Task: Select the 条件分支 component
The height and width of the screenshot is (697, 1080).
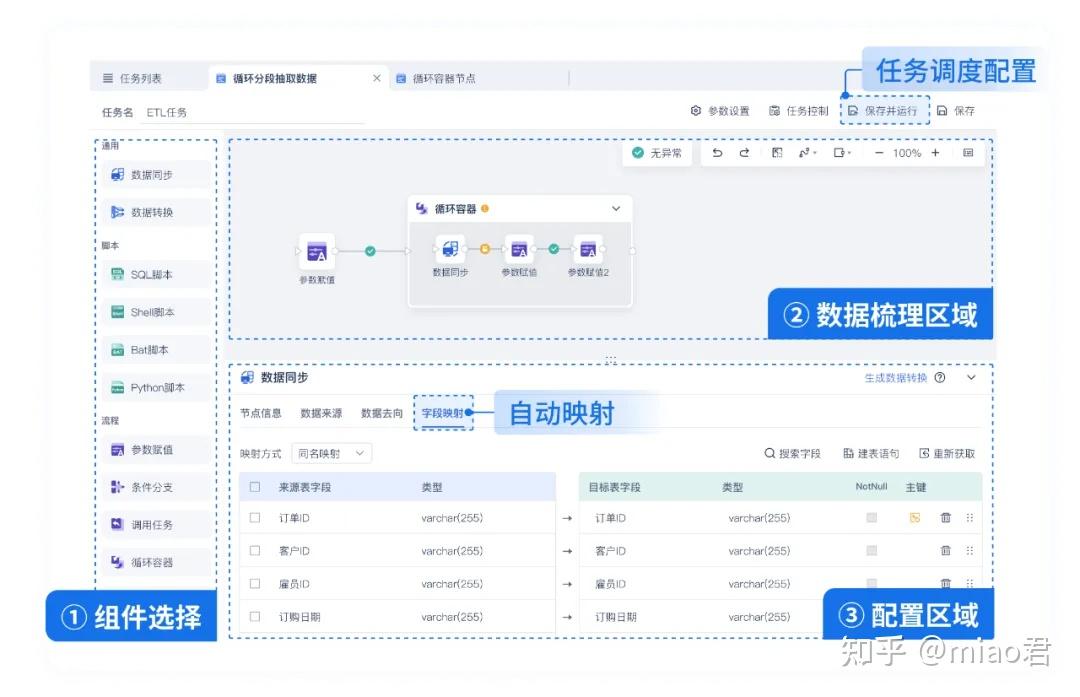Action: click(x=156, y=487)
